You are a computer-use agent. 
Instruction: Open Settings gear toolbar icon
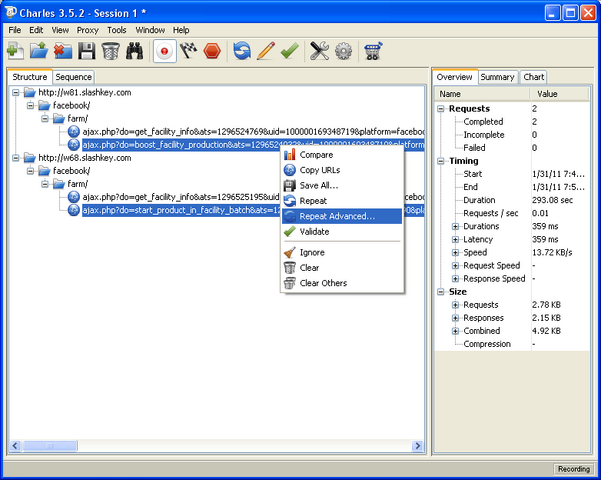tap(343, 51)
